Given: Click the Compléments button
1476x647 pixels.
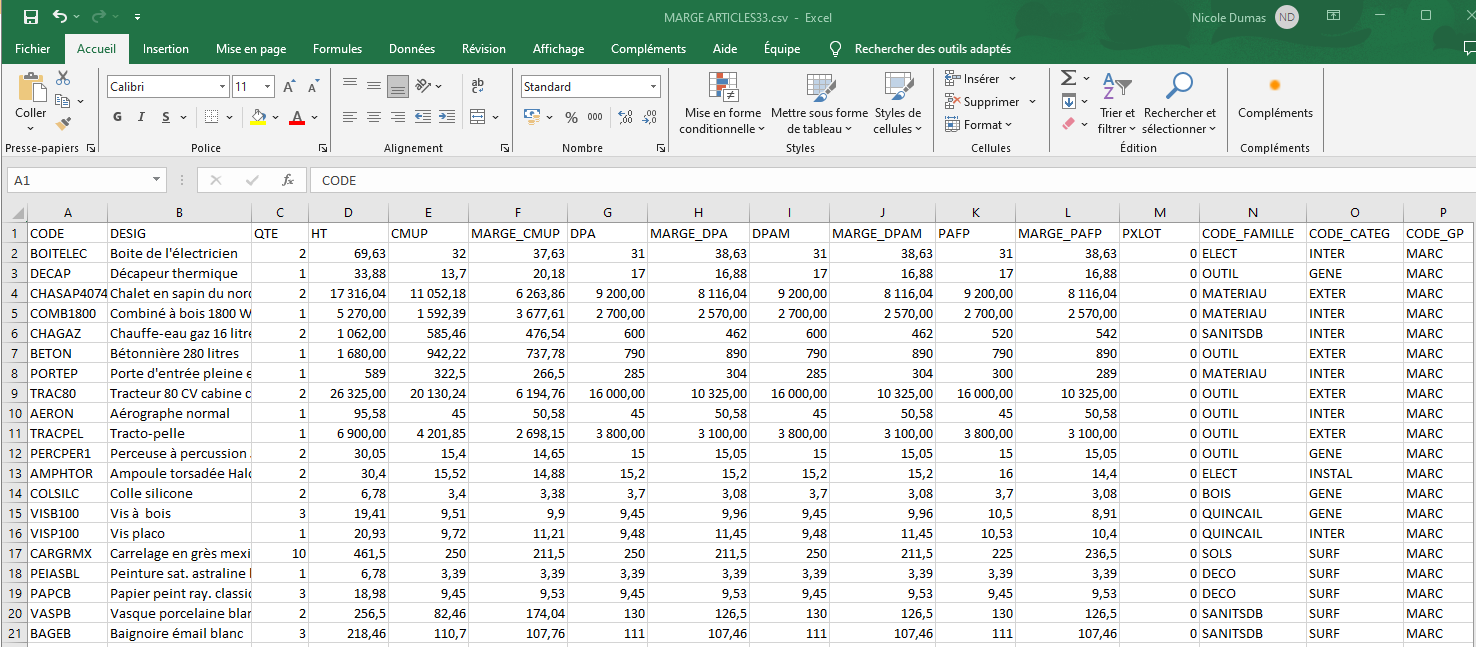Looking at the screenshot, I should pos(1275,98).
